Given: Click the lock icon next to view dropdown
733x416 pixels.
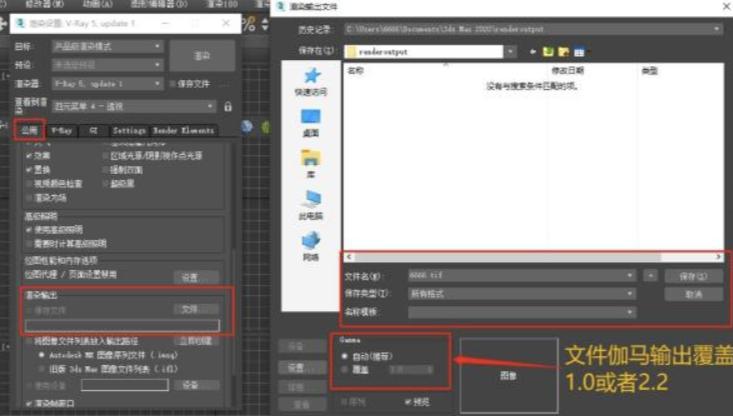Looking at the screenshot, I should coord(228,106).
